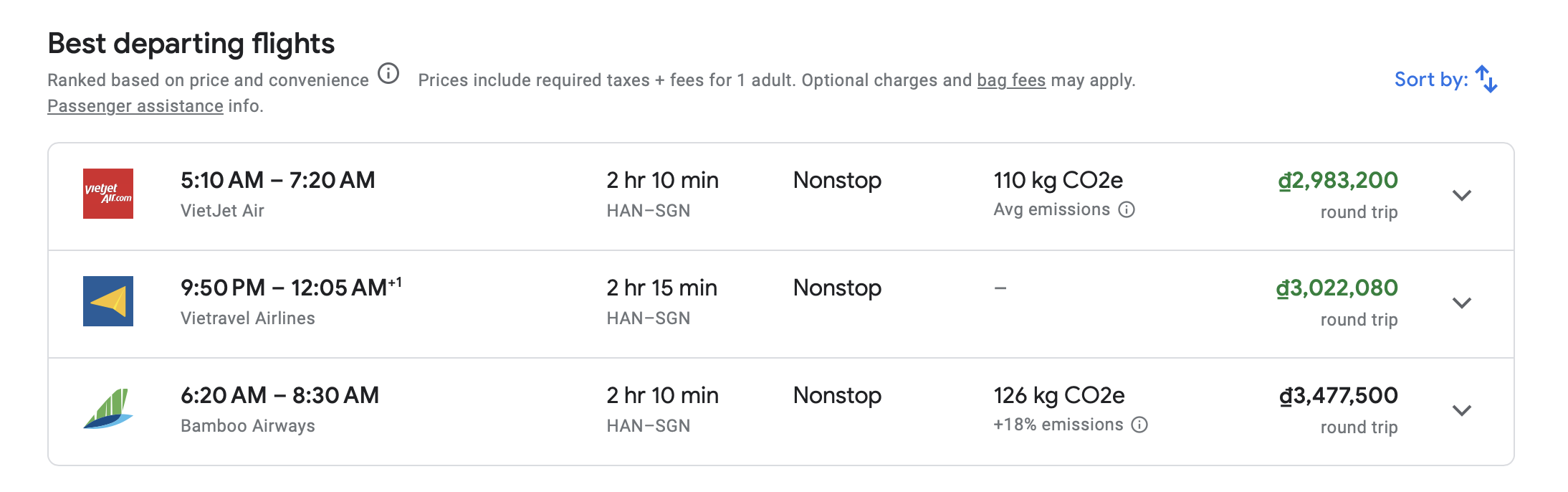This screenshot has width=1568, height=492.
Task: Click the 126 kg CO2e emissions label
Action: coord(1058,395)
